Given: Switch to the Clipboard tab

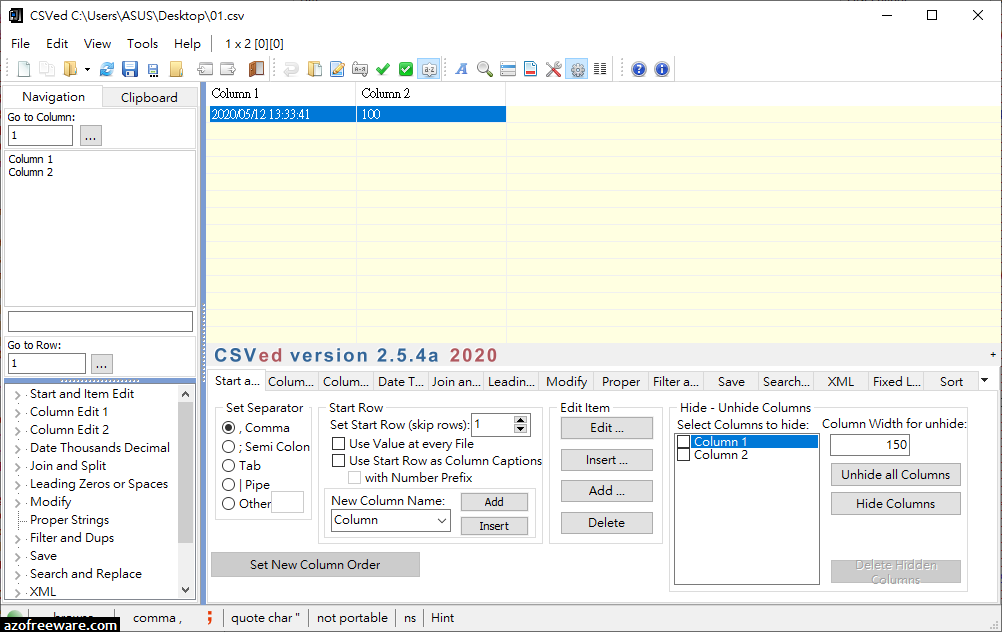Looking at the screenshot, I should tap(148, 97).
